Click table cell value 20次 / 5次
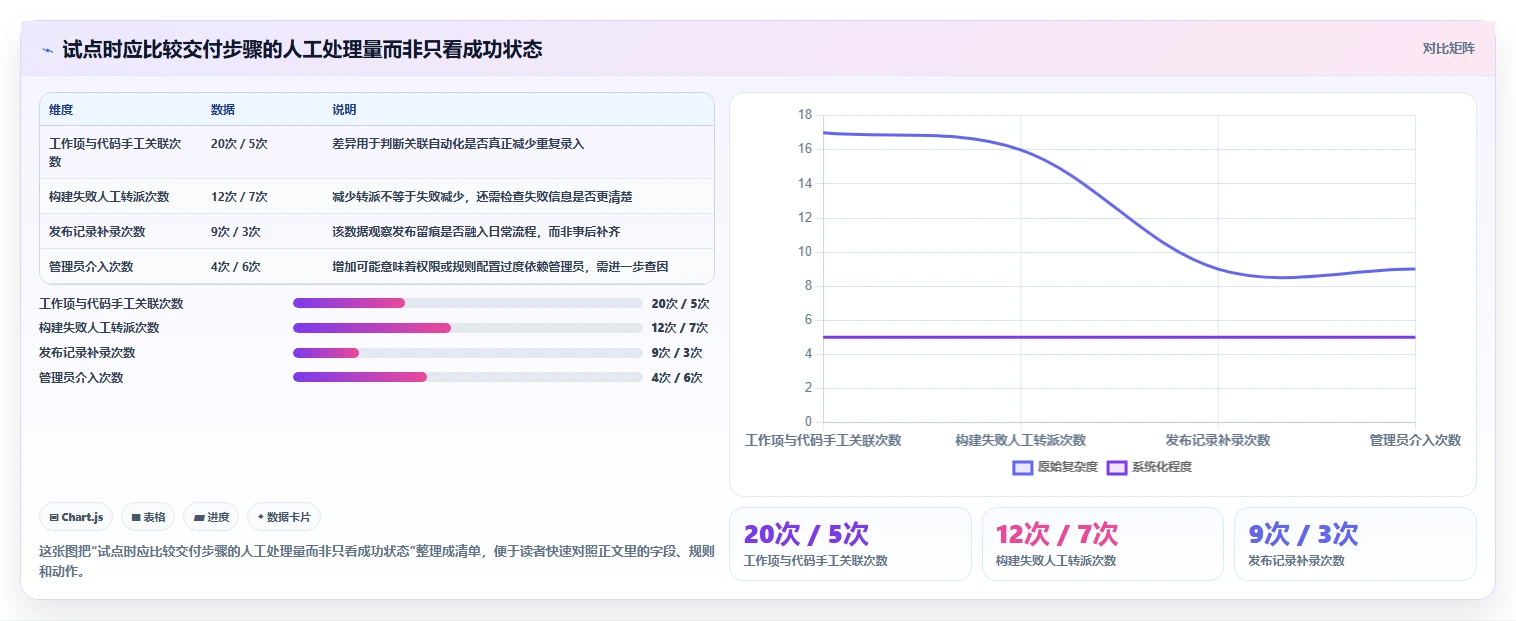This screenshot has height=621, width=1516. (239, 144)
